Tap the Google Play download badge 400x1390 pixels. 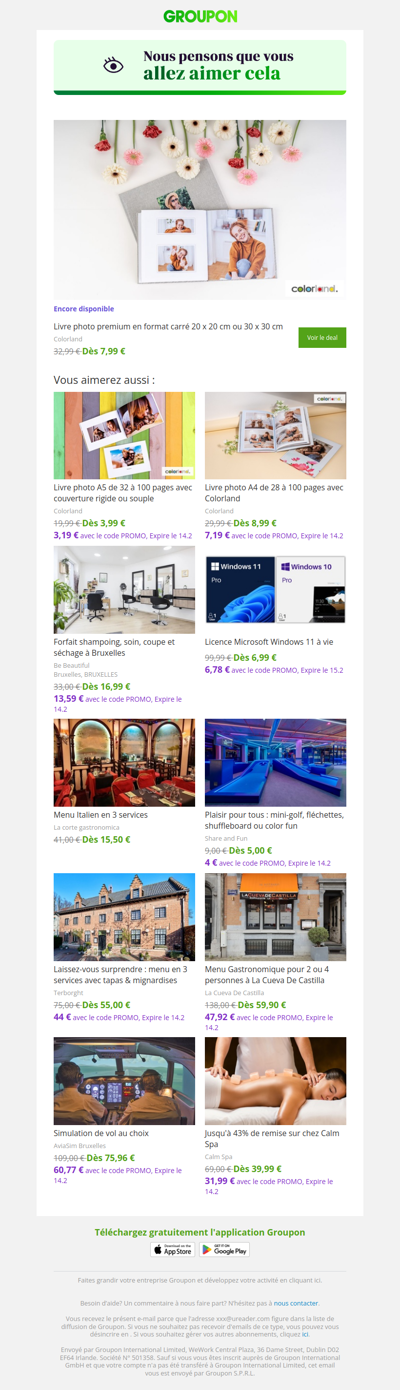[224, 1249]
